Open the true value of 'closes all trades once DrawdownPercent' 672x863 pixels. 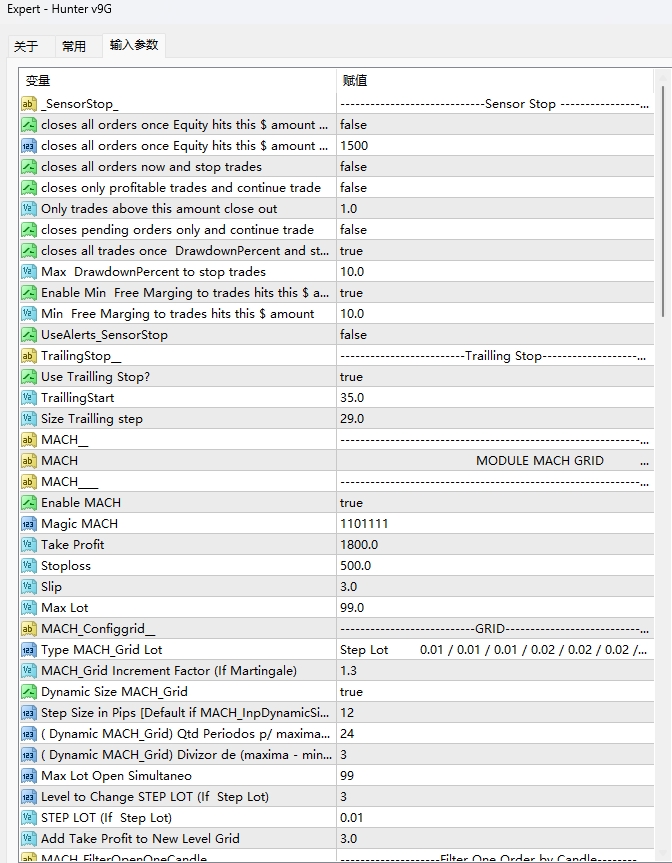click(x=495, y=251)
